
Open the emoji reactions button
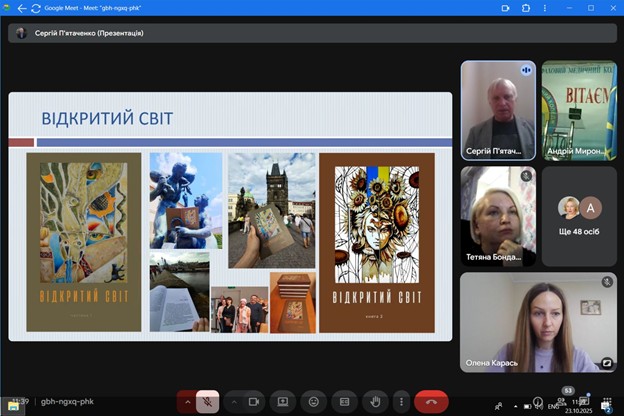[x=313, y=401]
